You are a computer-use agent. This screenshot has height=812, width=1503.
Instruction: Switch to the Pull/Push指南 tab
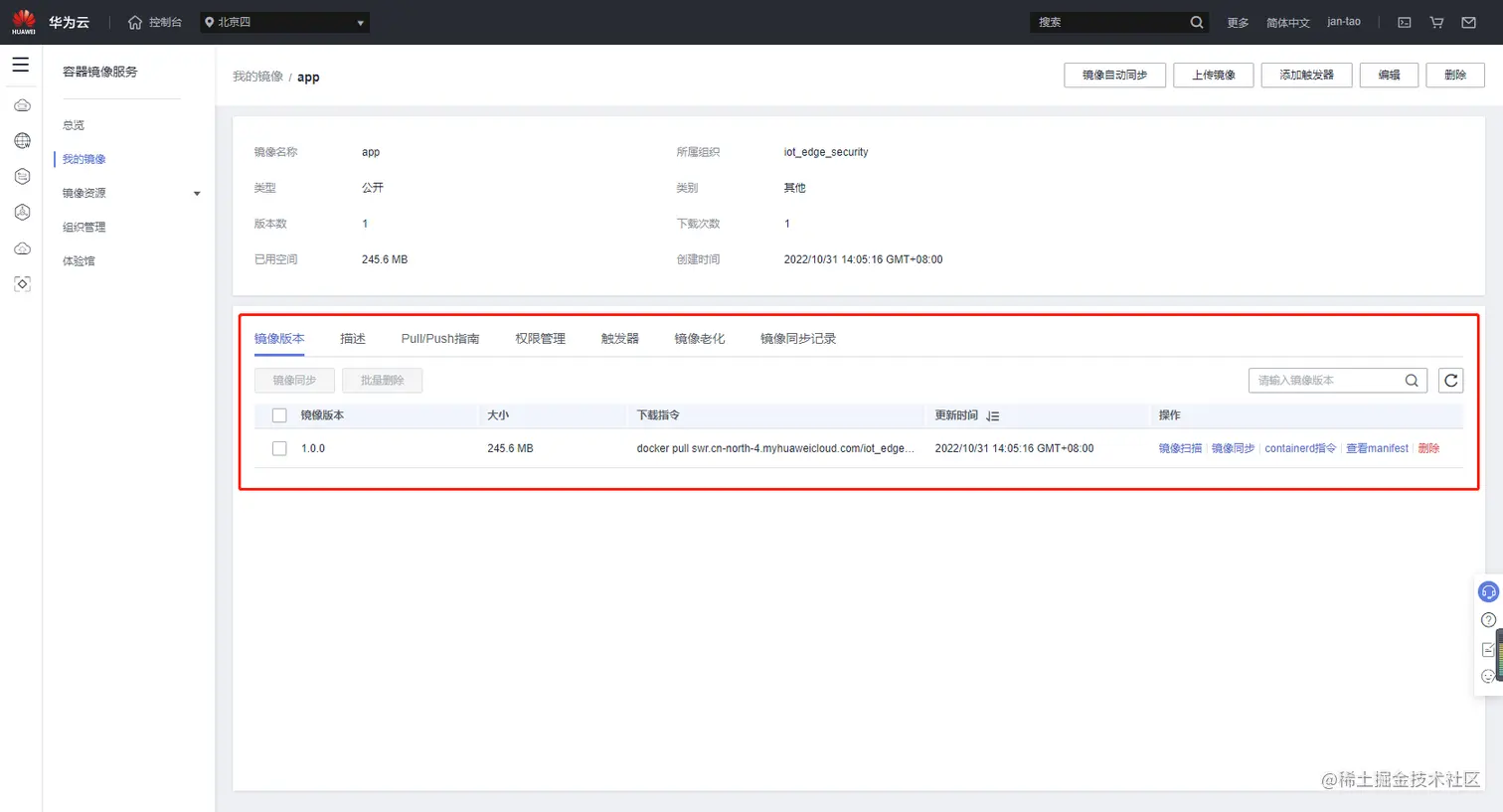pos(440,339)
